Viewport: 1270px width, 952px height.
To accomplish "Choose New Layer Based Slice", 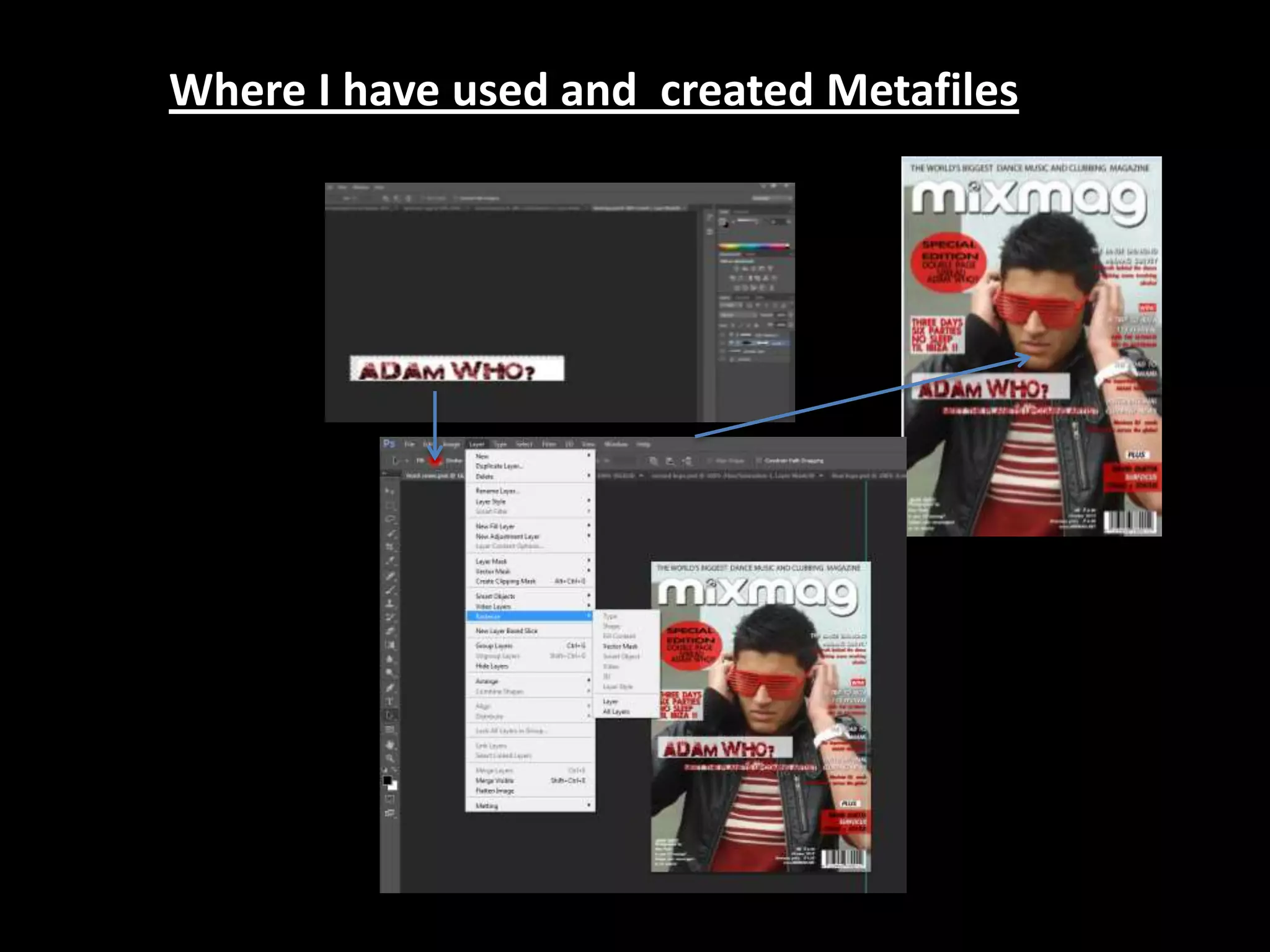I will coord(530,631).
